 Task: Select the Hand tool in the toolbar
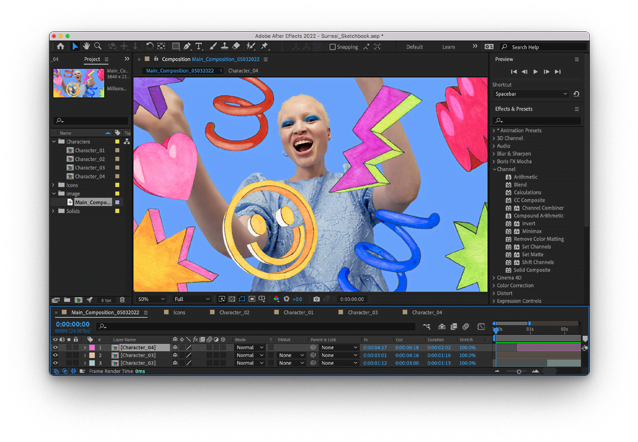[x=86, y=46]
